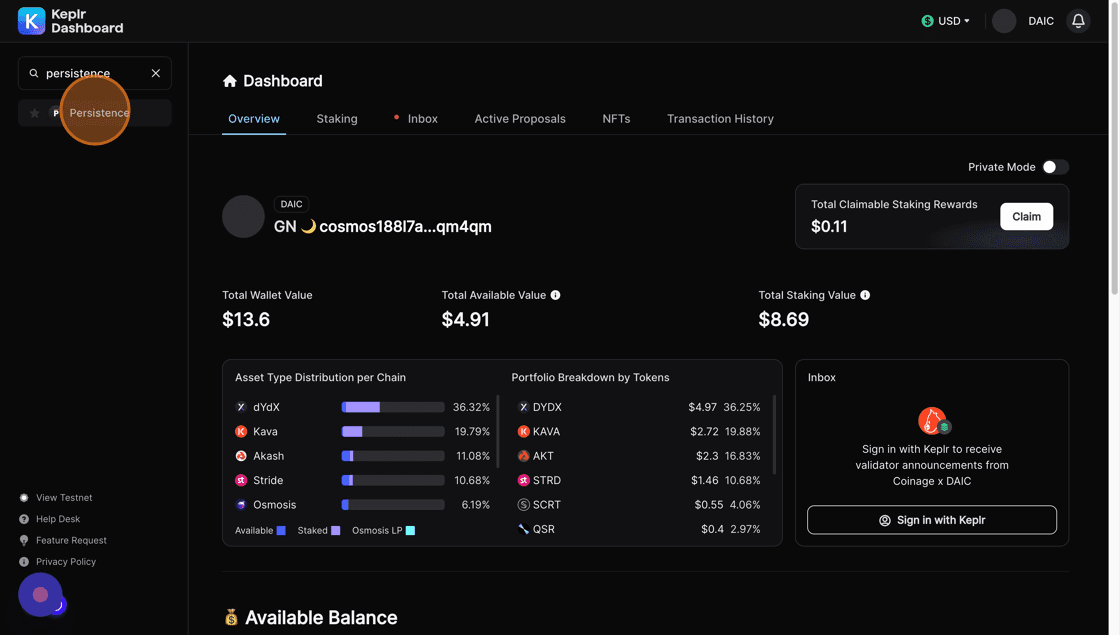Open the View Testnet link

64,497
